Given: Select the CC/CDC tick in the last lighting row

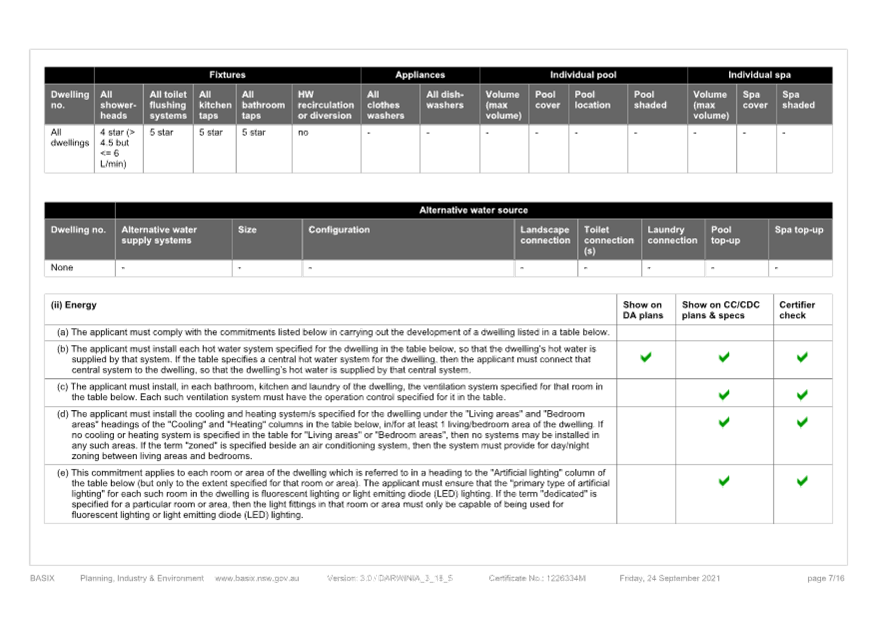Looking at the screenshot, I should 724,481.
